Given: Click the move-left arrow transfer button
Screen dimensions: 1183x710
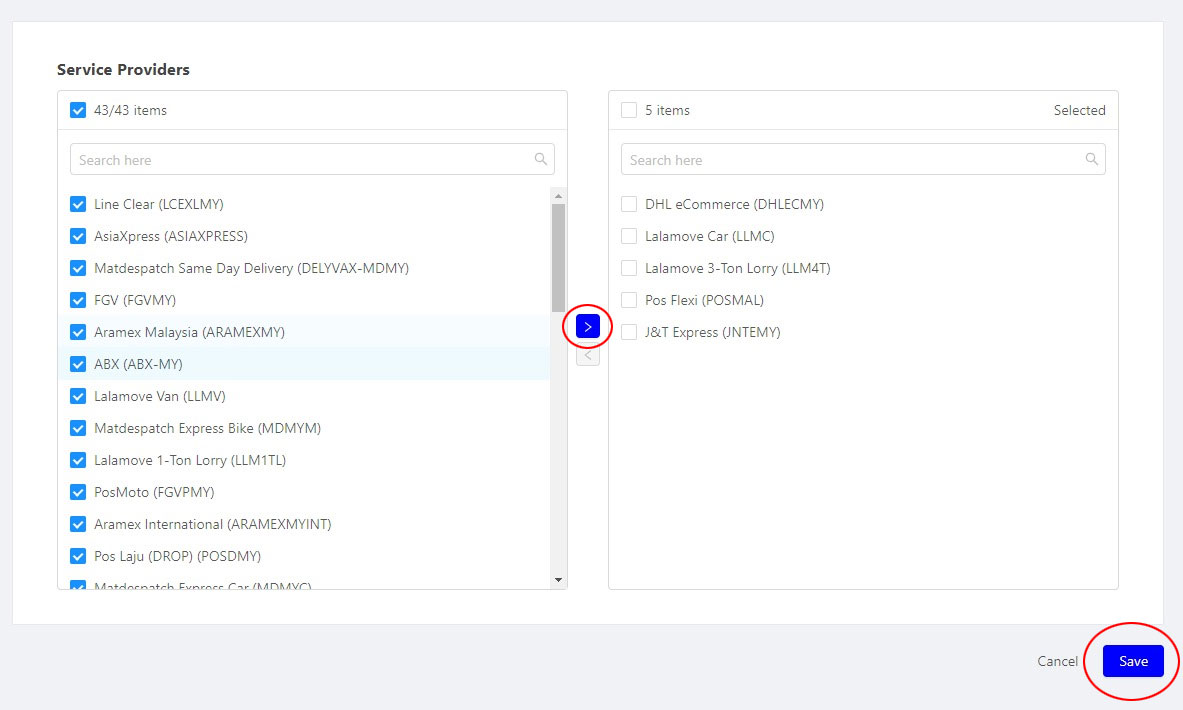Looking at the screenshot, I should [588, 355].
